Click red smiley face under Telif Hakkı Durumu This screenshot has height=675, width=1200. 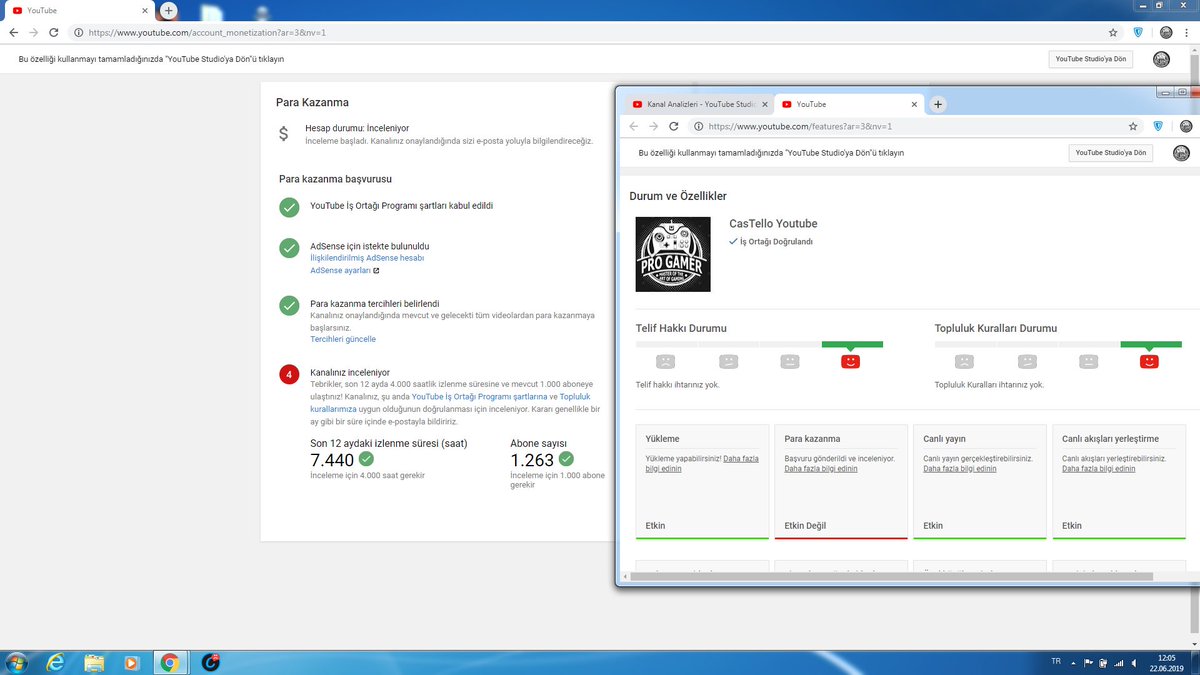pyautogui.click(x=851, y=361)
